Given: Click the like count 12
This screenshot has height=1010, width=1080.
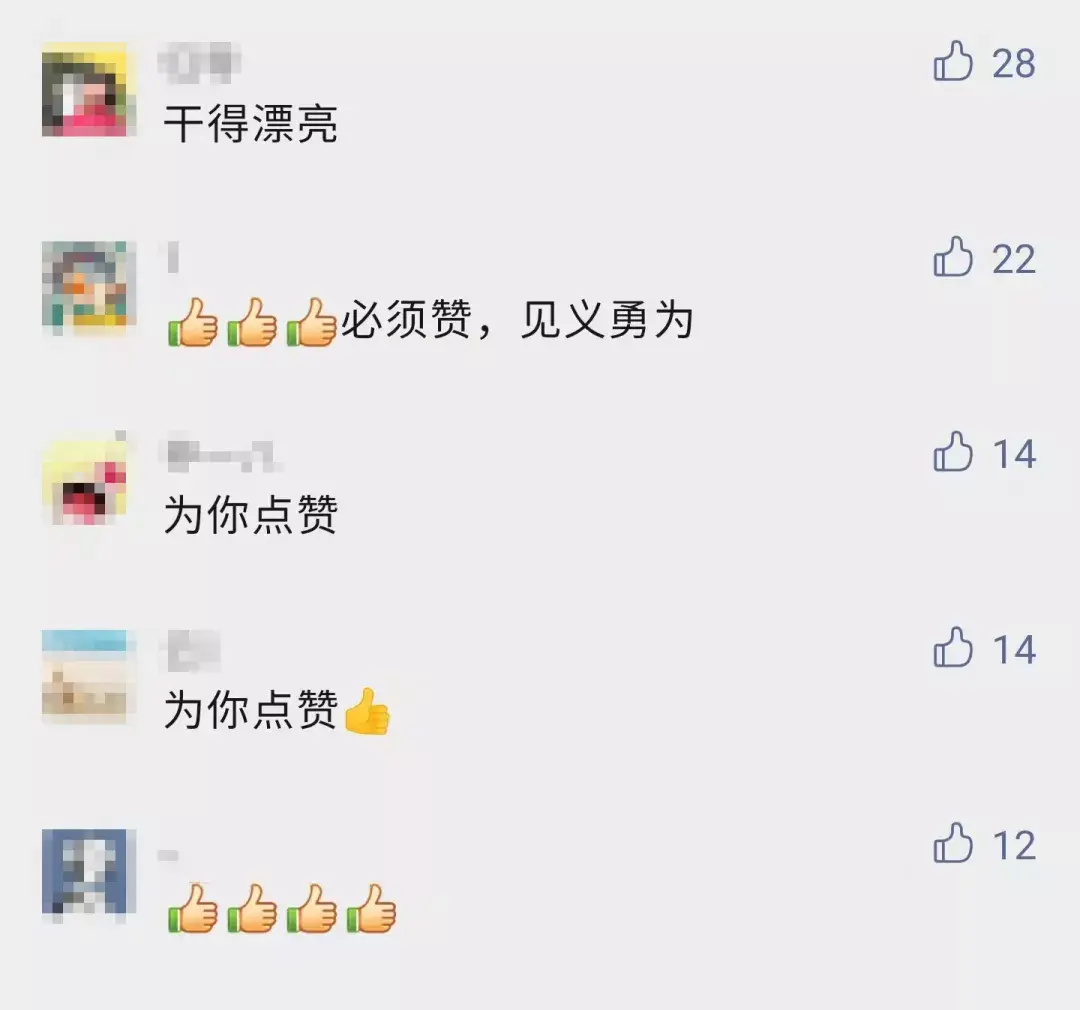Looking at the screenshot, I should click(1014, 845).
